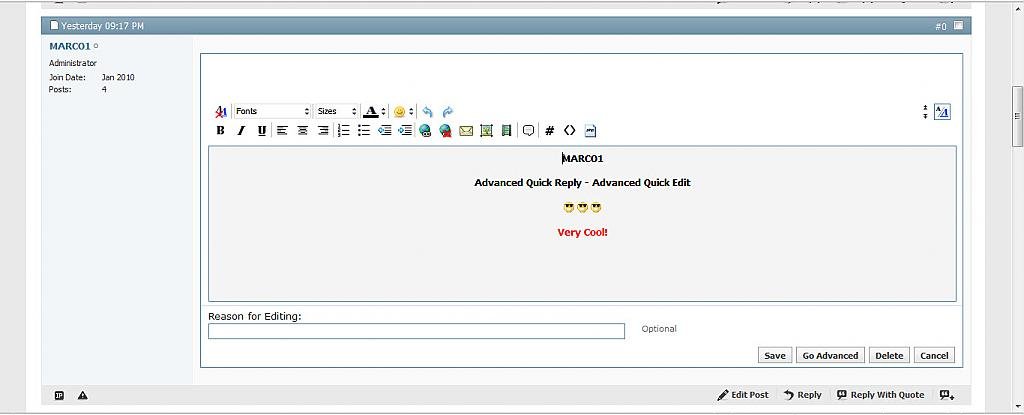
Task: Open the MARC01 username profile link
Action: point(69,46)
